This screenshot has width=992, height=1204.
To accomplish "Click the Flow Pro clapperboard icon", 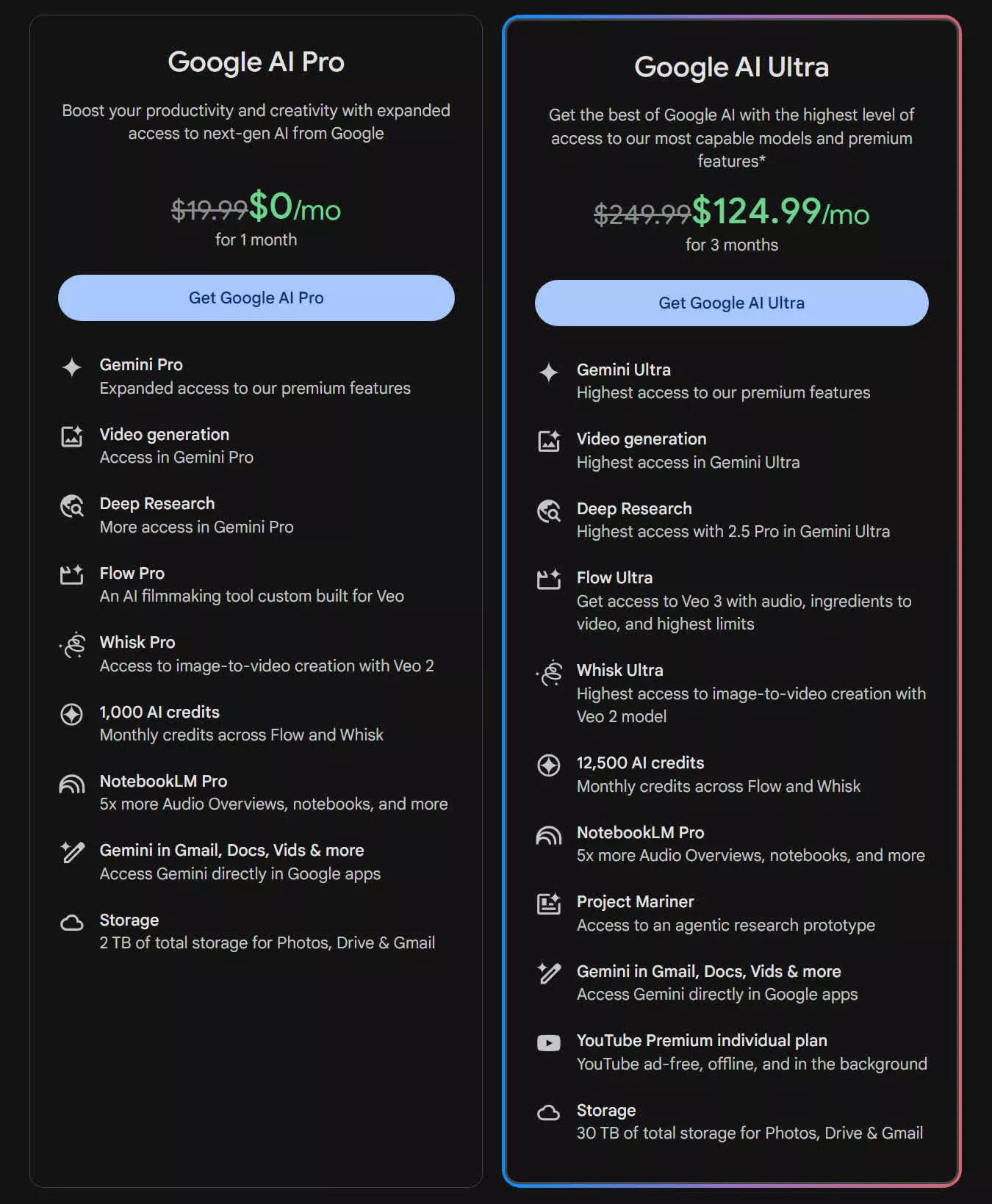I will click(x=72, y=575).
